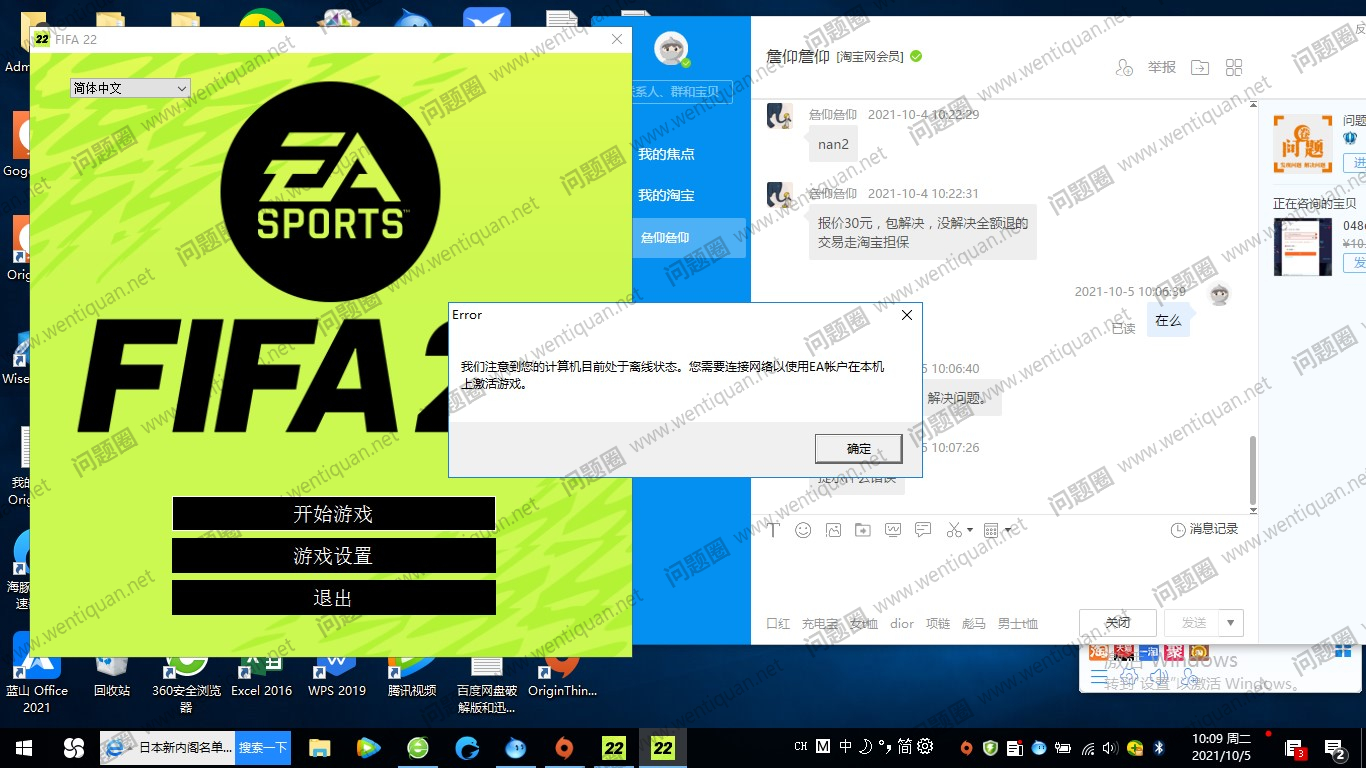
Task: Click 确定 in the Error dialog
Action: pyautogui.click(x=858, y=448)
